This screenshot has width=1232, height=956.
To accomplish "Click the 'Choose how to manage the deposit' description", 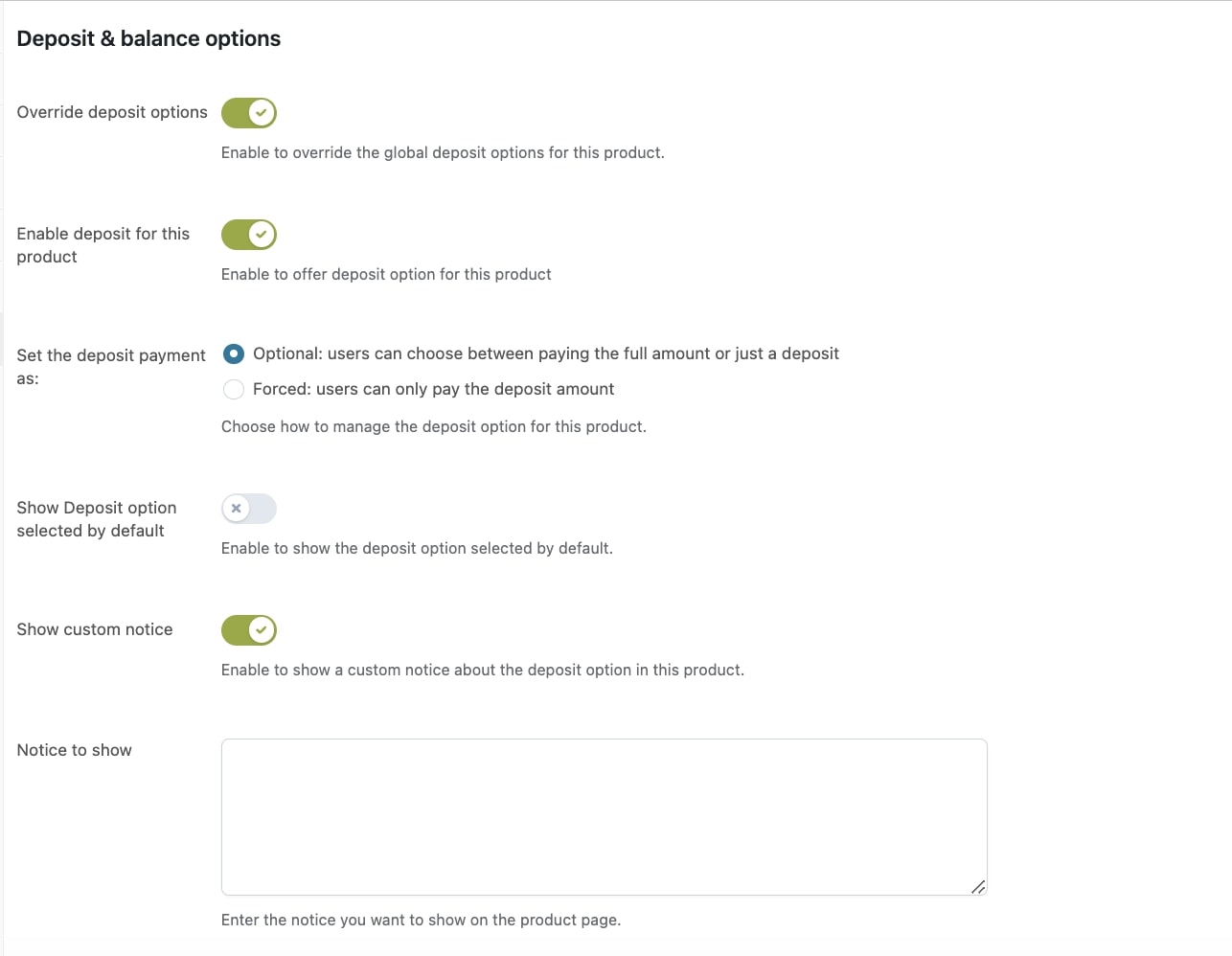I will click(x=434, y=426).
